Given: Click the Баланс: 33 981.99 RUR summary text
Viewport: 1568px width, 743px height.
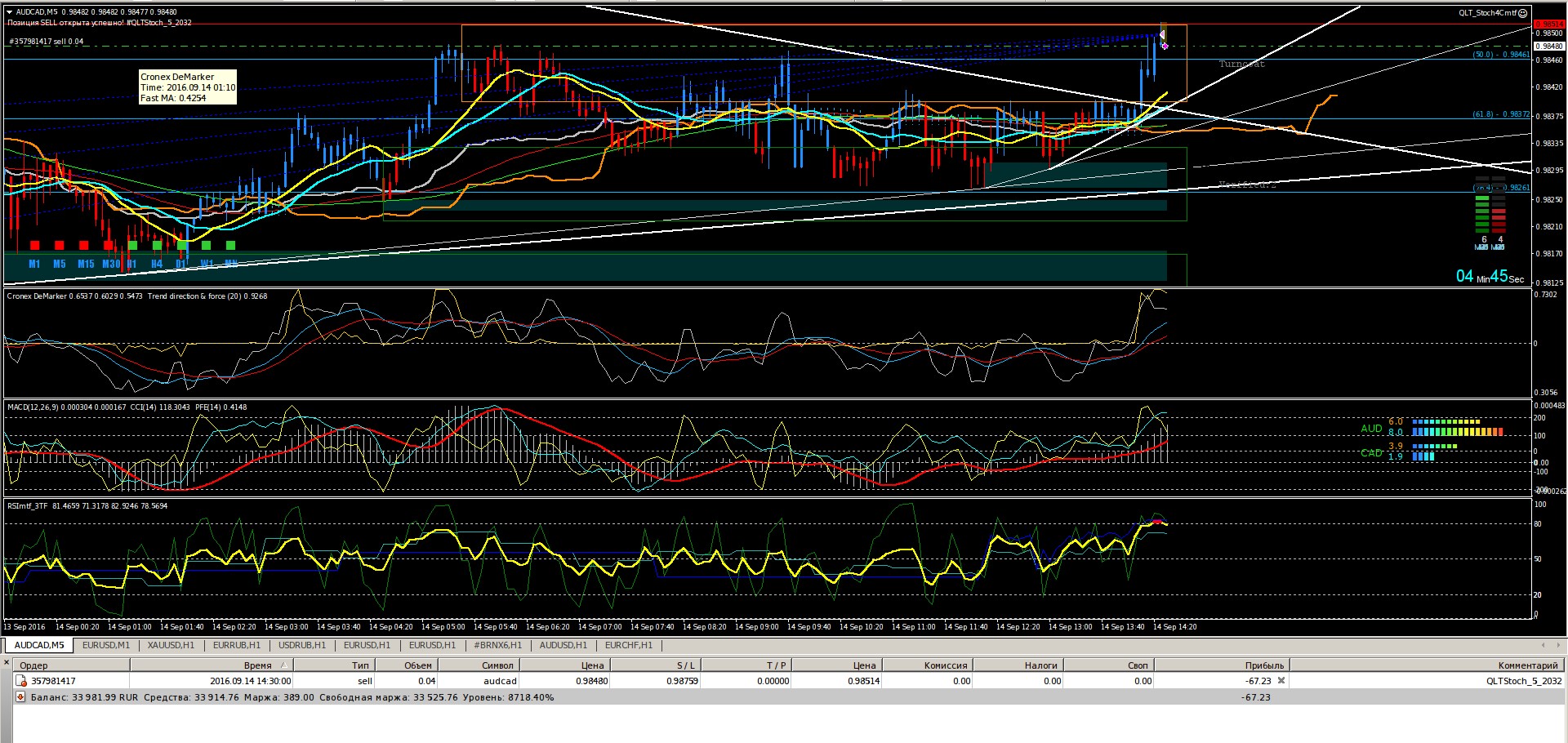Looking at the screenshot, I should click(x=84, y=697).
